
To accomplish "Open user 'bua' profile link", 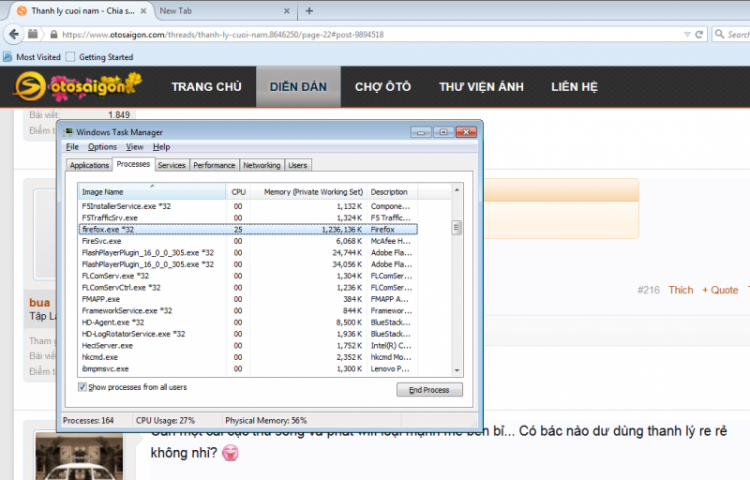I will coord(39,303).
